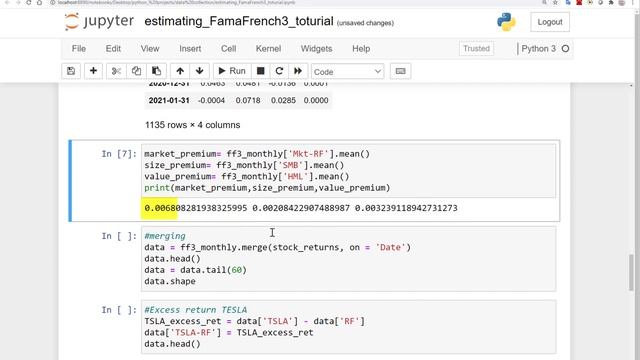Click the save and checkpoint icon
The image size is (640, 360).
tap(71, 71)
